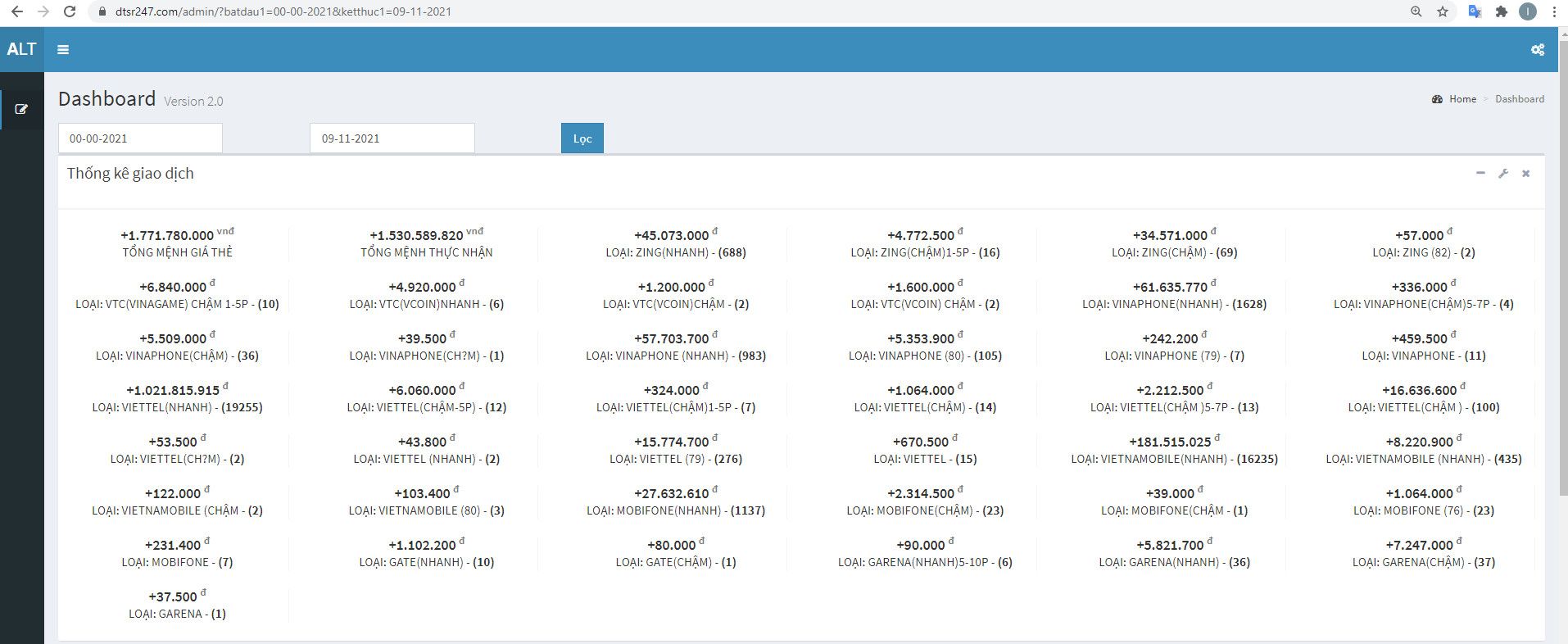
Task: Focus the start date field 00-00-2021
Action: tap(140, 138)
